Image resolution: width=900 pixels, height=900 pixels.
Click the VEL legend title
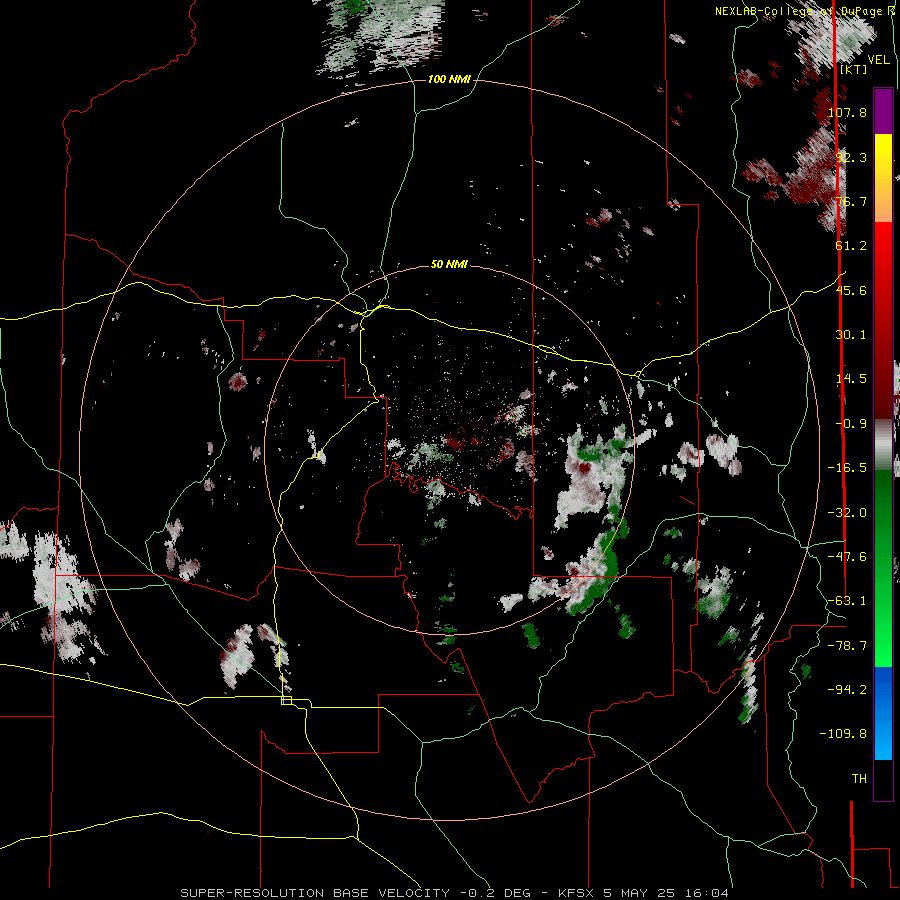[x=878, y=60]
